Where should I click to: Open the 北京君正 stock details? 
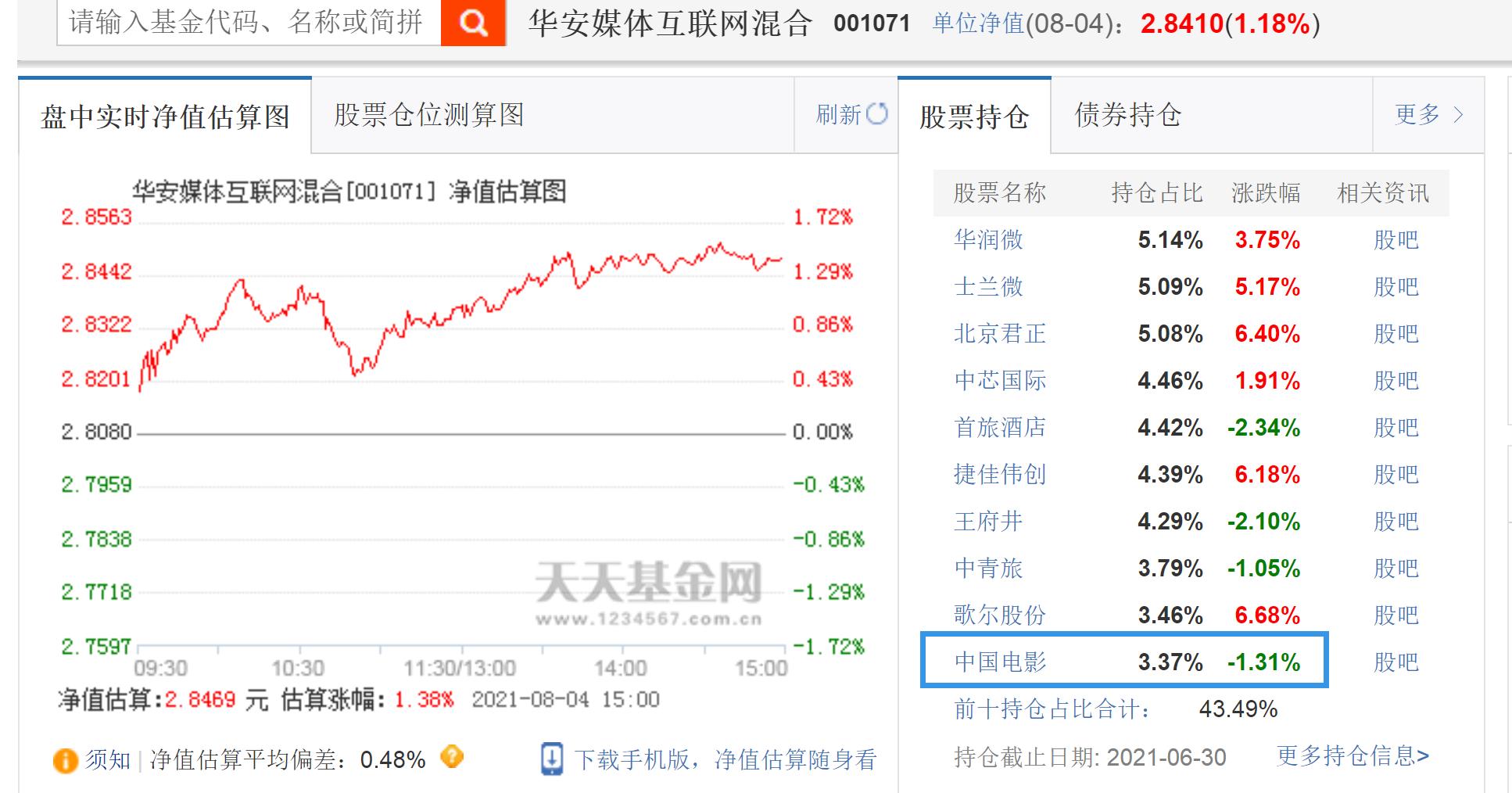tap(998, 334)
